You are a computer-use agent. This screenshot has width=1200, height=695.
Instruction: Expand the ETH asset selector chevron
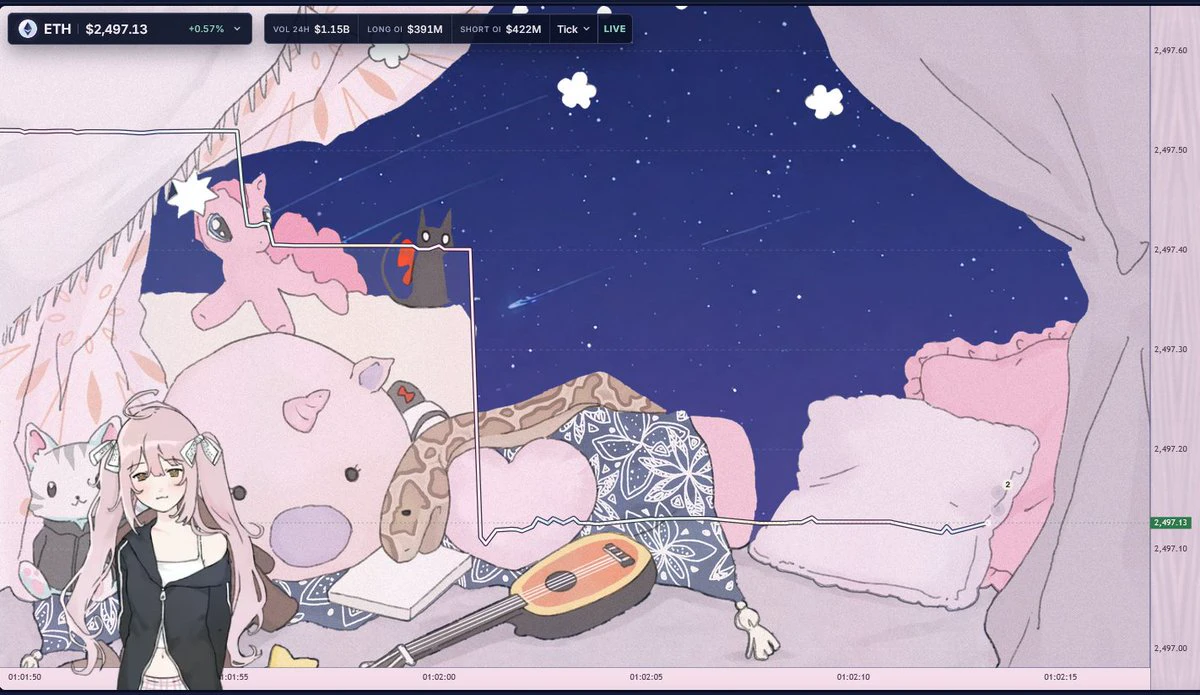pos(237,29)
